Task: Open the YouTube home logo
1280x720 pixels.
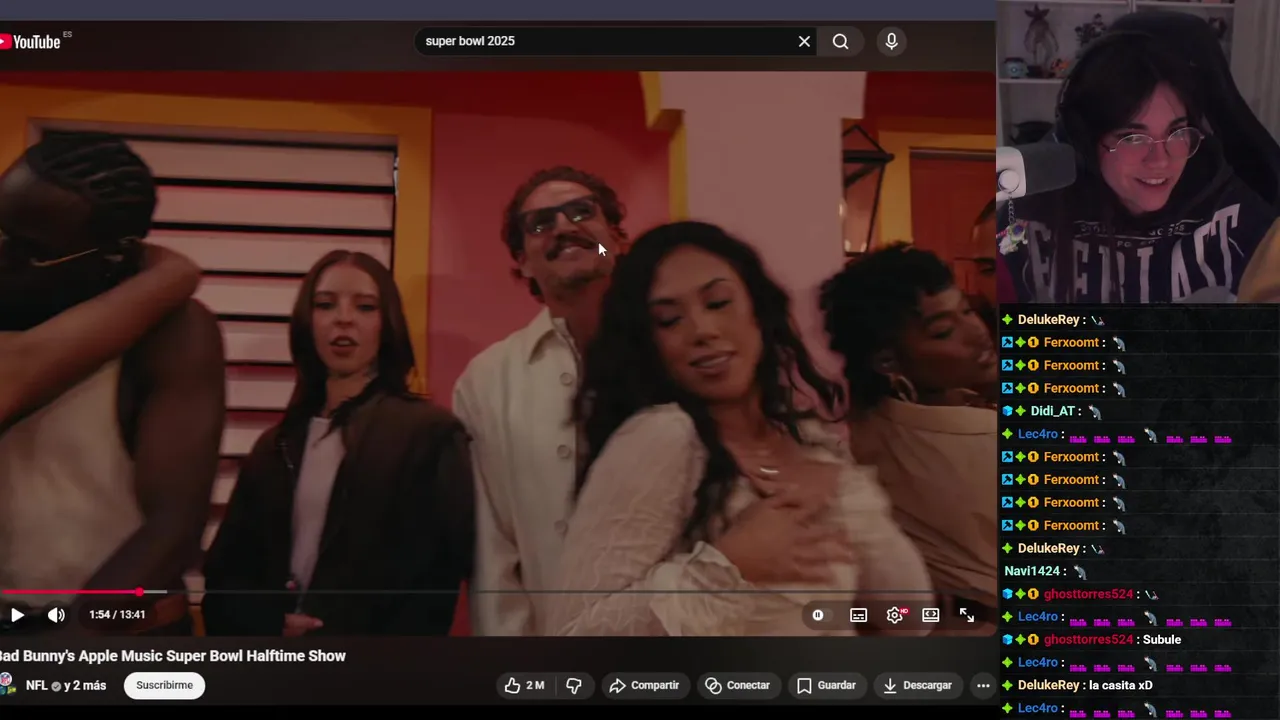Action: click(30, 41)
